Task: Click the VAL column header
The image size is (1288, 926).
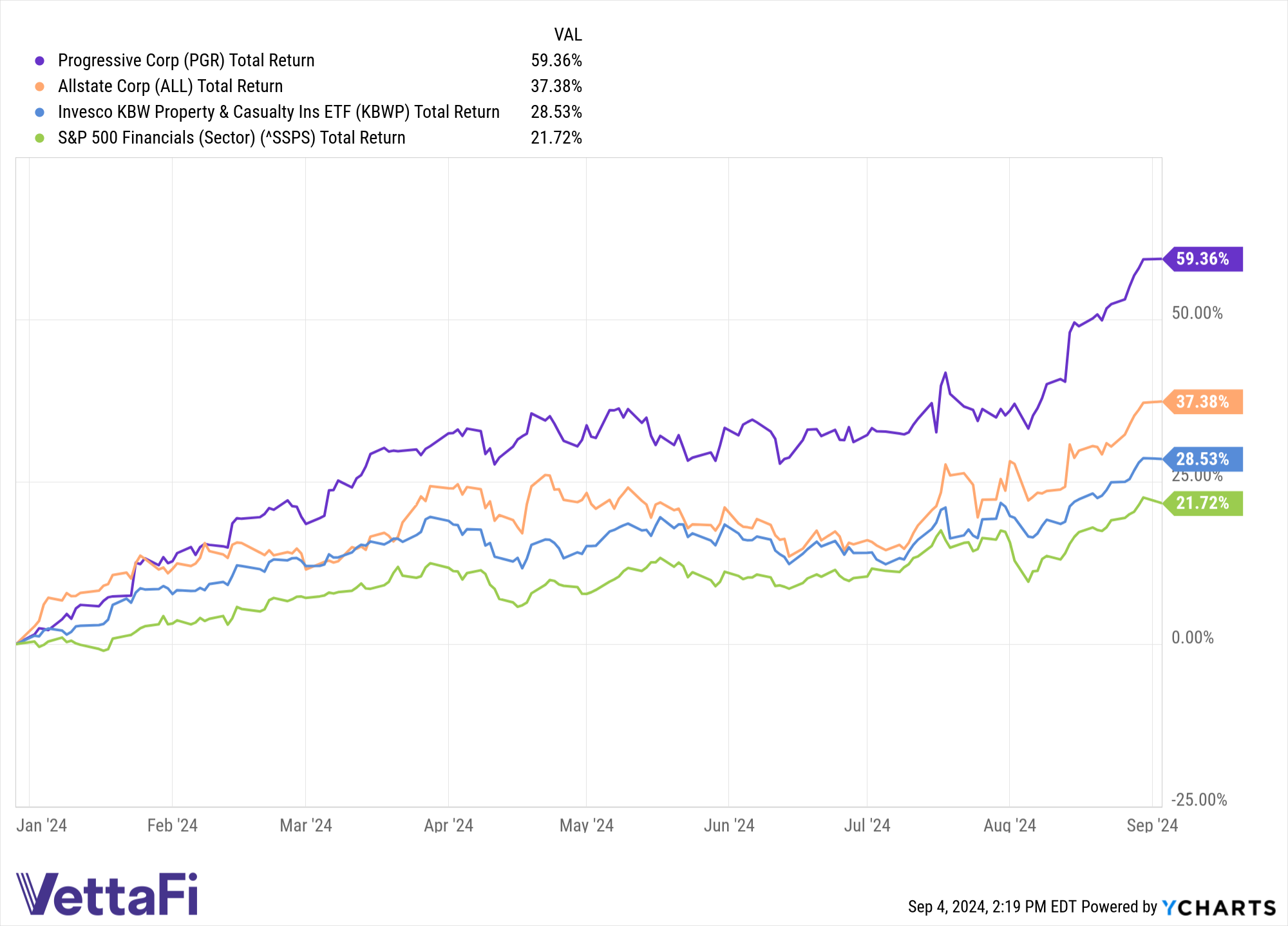Action: [568, 35]
